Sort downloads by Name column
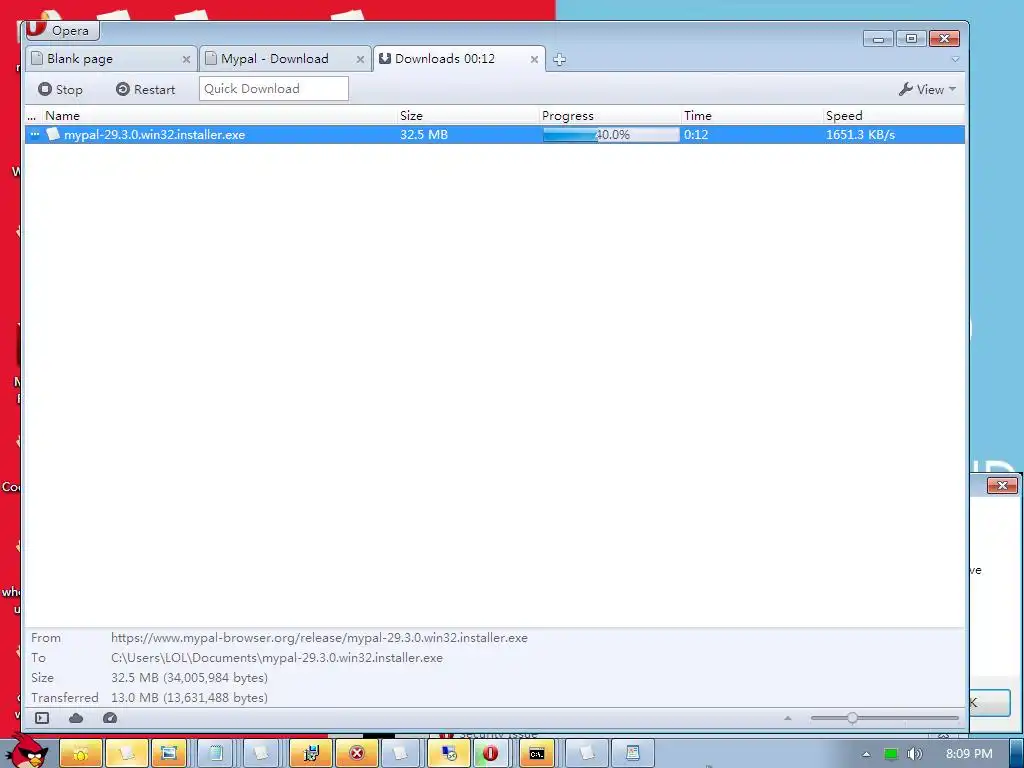Viewport: 1024px width, 768px height. click(221, 116)
